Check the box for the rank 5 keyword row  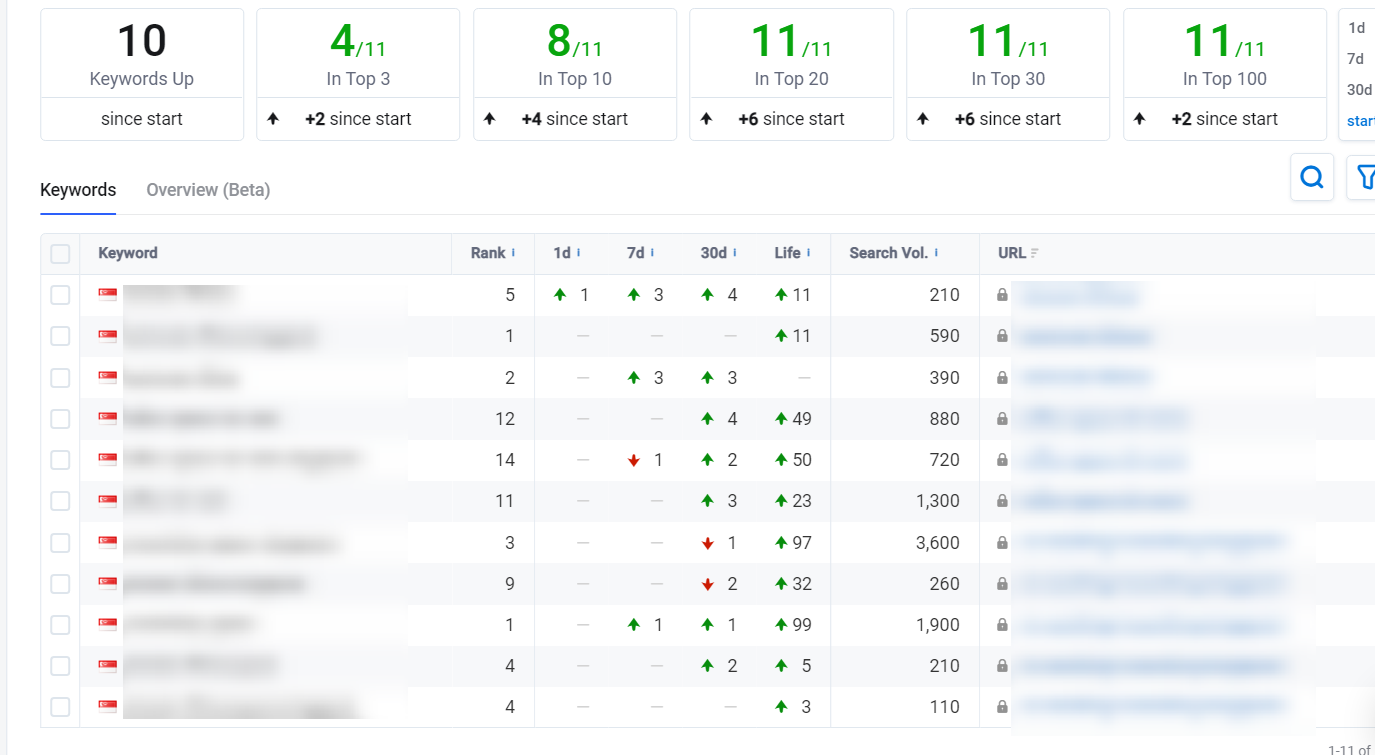60,295
